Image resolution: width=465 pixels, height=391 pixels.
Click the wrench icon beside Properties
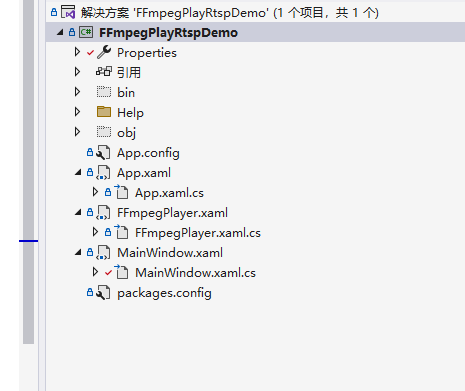point(104,52)
